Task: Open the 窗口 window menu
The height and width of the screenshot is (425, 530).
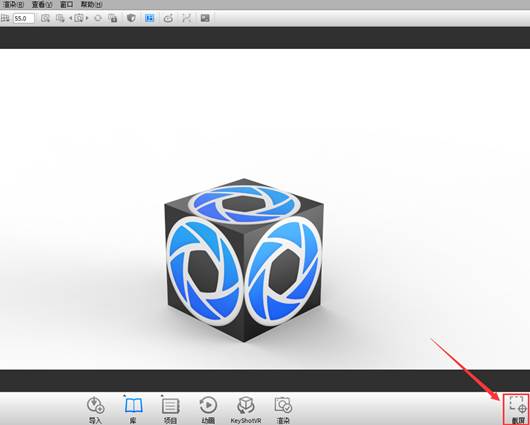Action: [67, 4]
